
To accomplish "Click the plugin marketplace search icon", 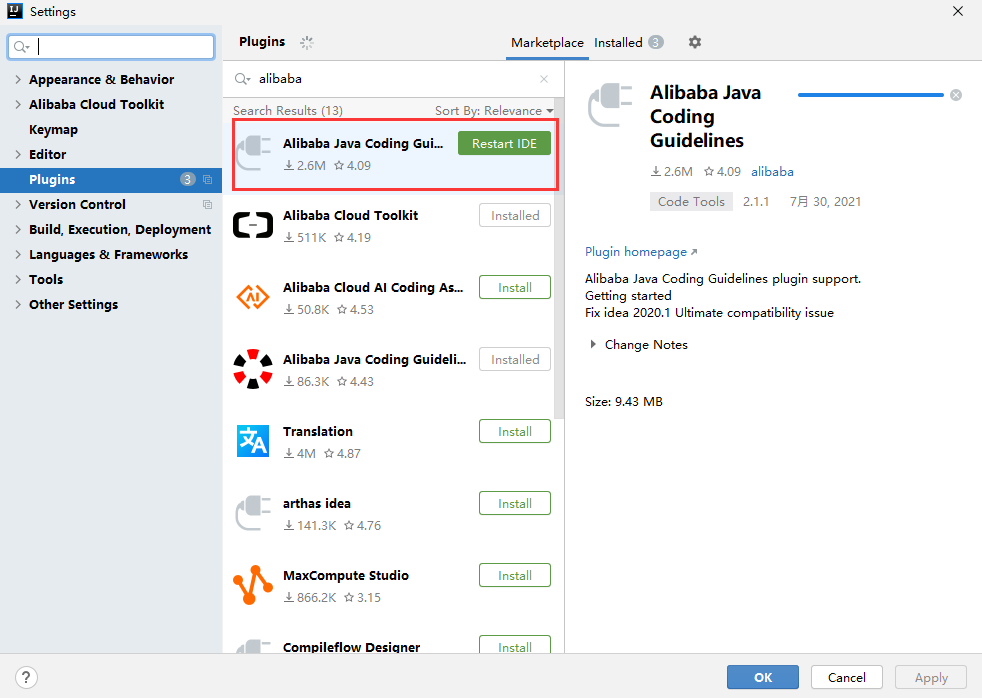I will pos(242,79).
